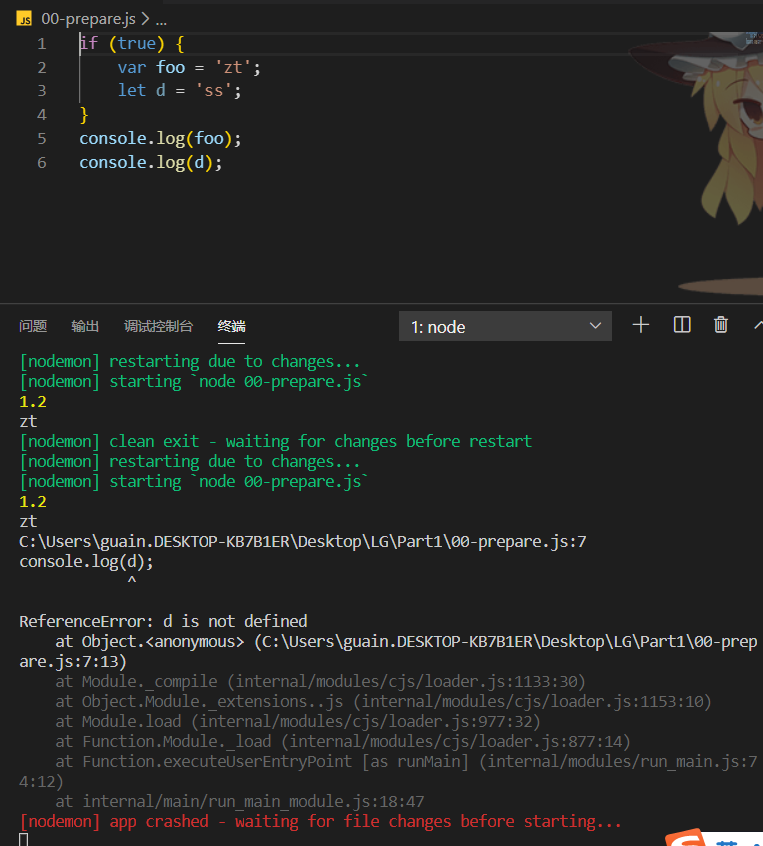Place cursor on "let d = 'ss'" line
This screenshot has width=763, height=846.
pos(179,91)
